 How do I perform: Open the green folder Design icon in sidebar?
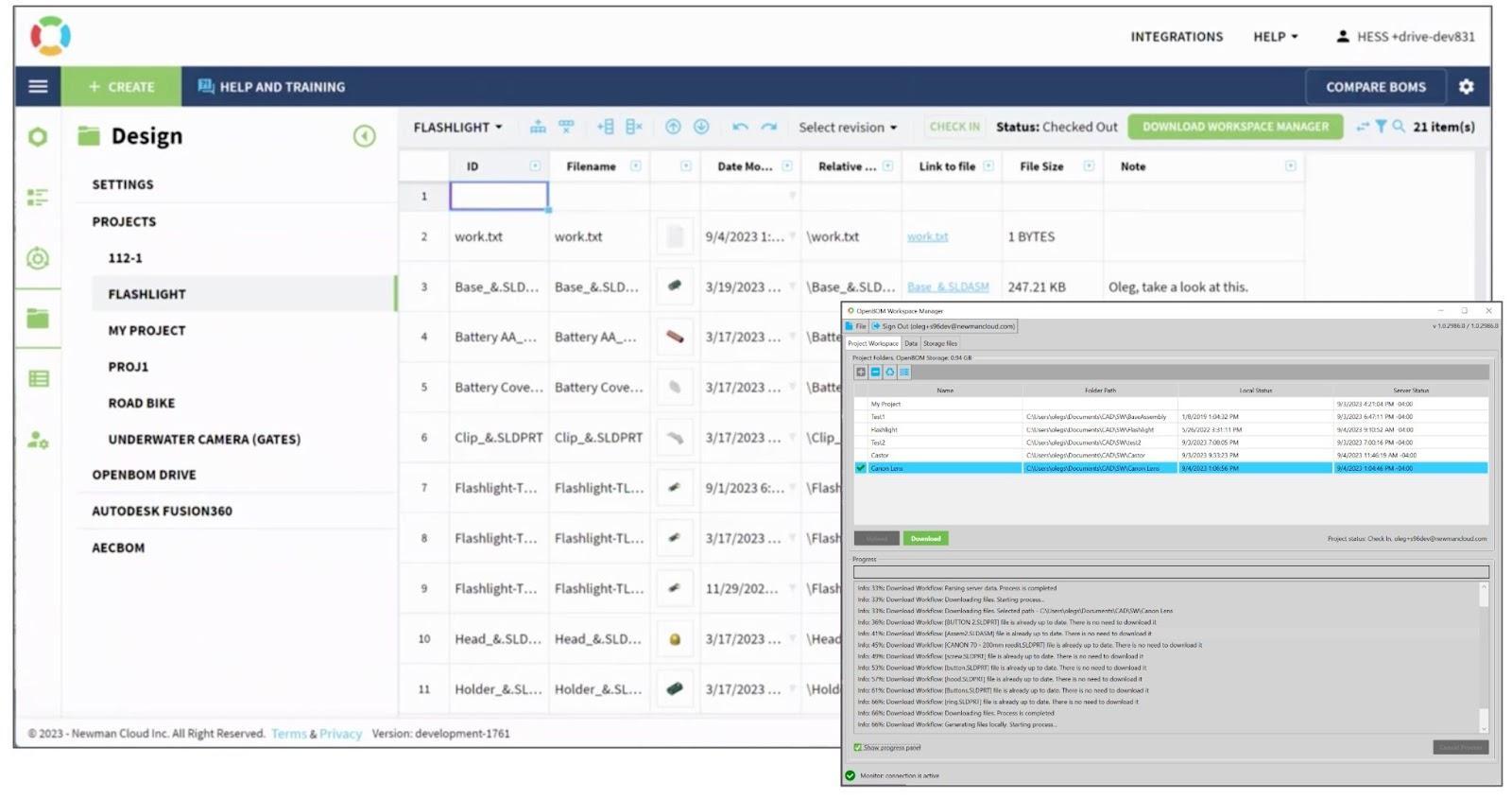38,319
